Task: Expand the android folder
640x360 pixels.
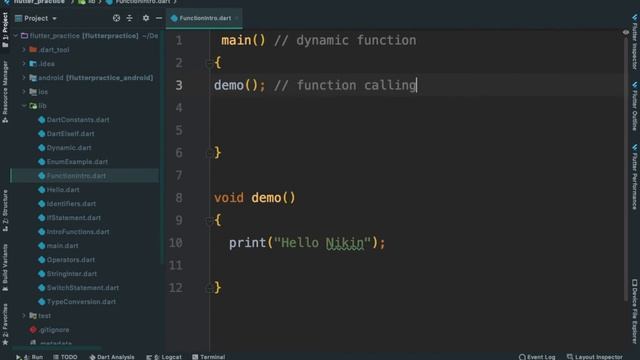Action: pyautogui.click(x=24, y=78)
